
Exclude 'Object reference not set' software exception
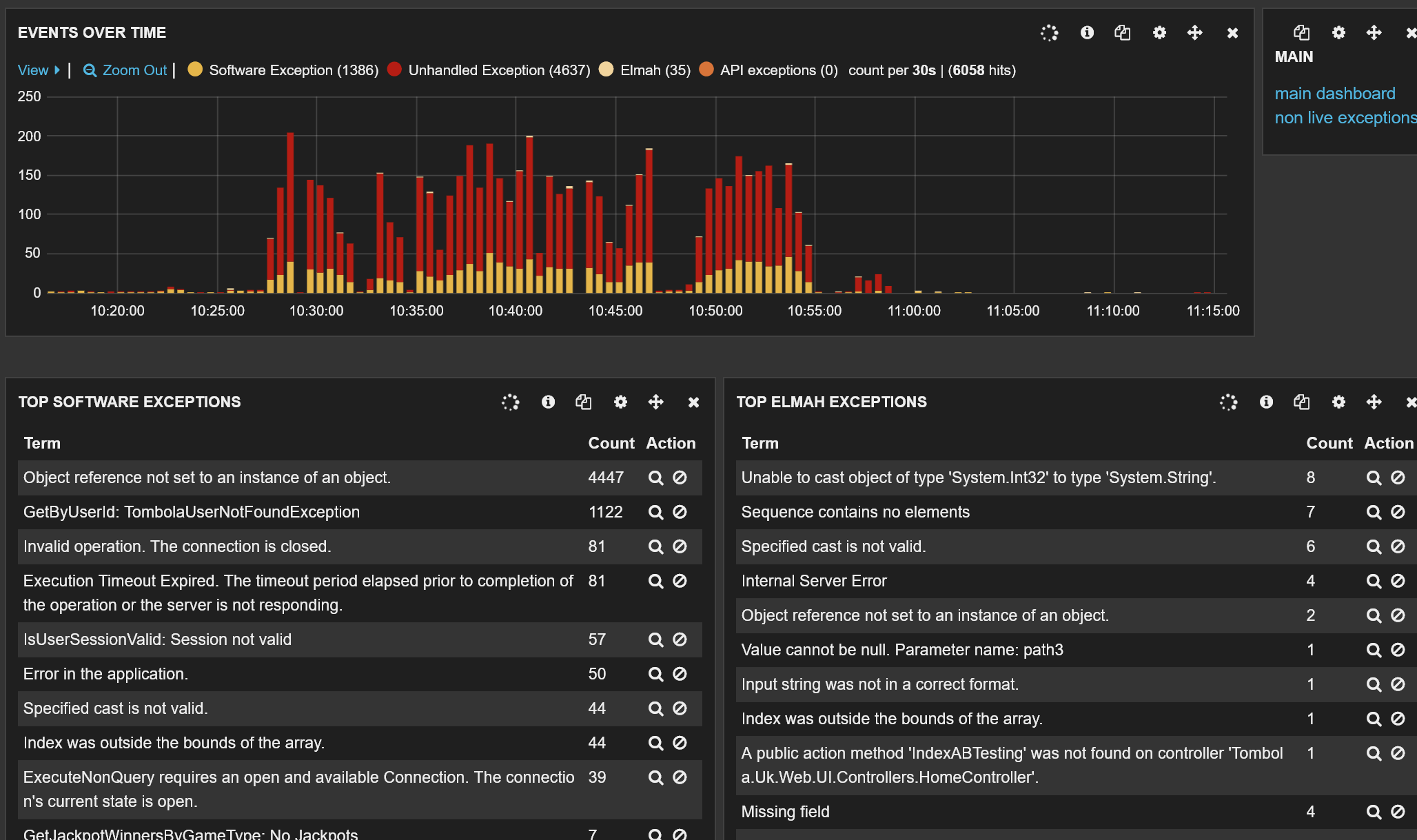tap(680, 478)
